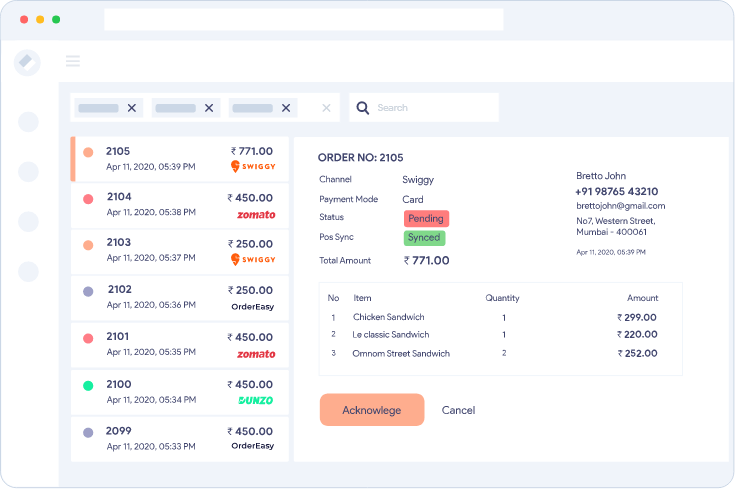
Task: Remove the first filter chip
Action: [x=132, y=108]
